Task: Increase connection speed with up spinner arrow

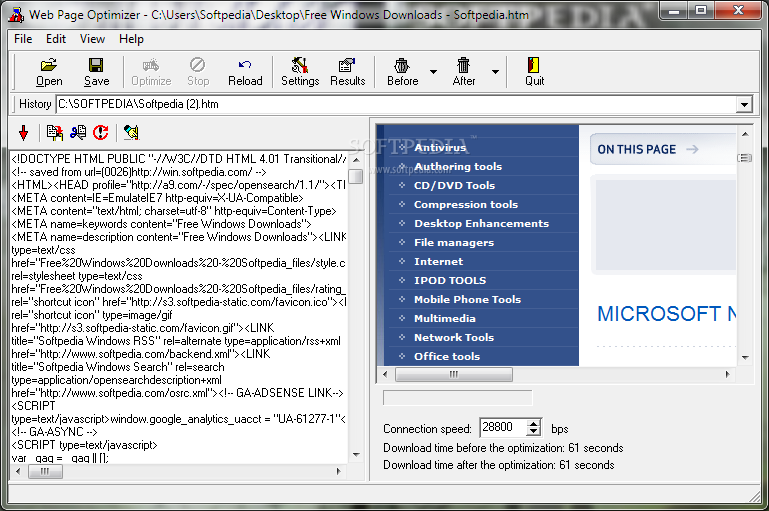Action: pos(534,424)
